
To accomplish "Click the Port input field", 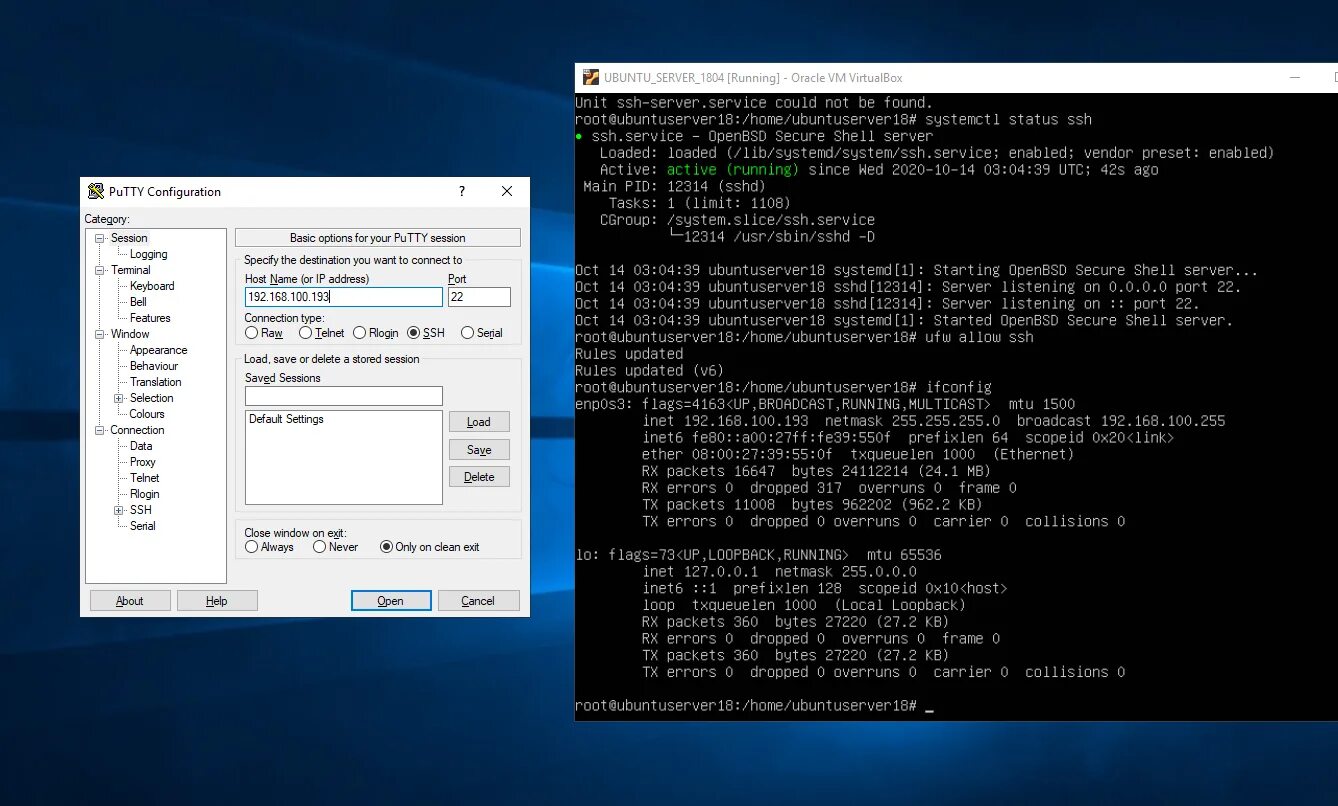I will pyautogui.click(x=479, y=297).
